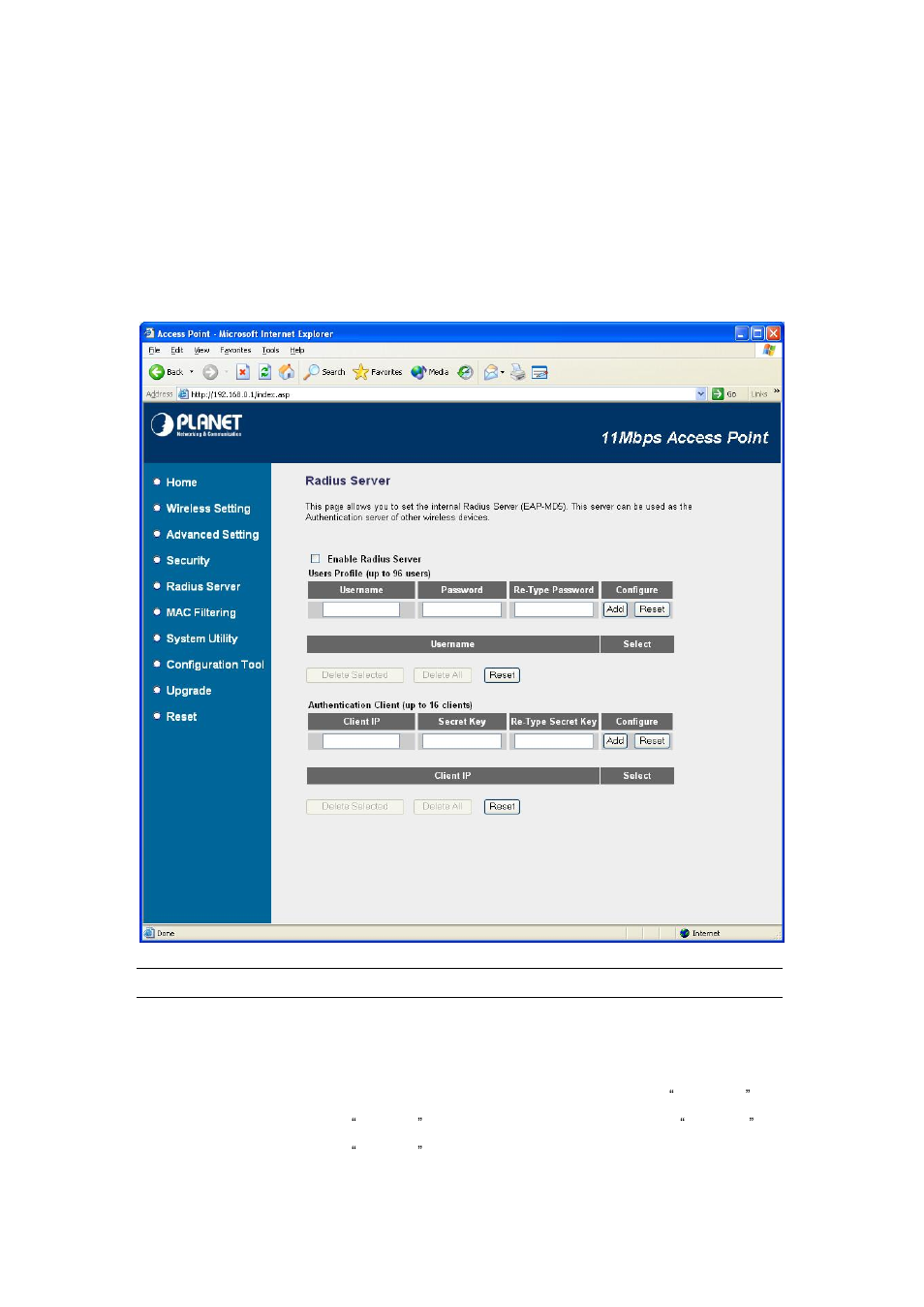Click the PLANET logo in header
Screen dimensions: 924x1307
[x=197, y=425]
